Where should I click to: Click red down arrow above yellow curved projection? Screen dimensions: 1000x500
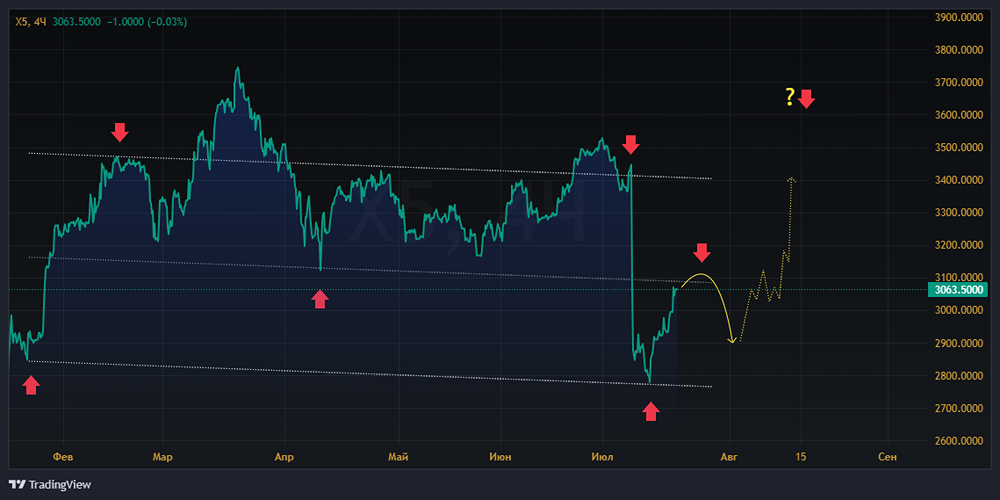702,252
